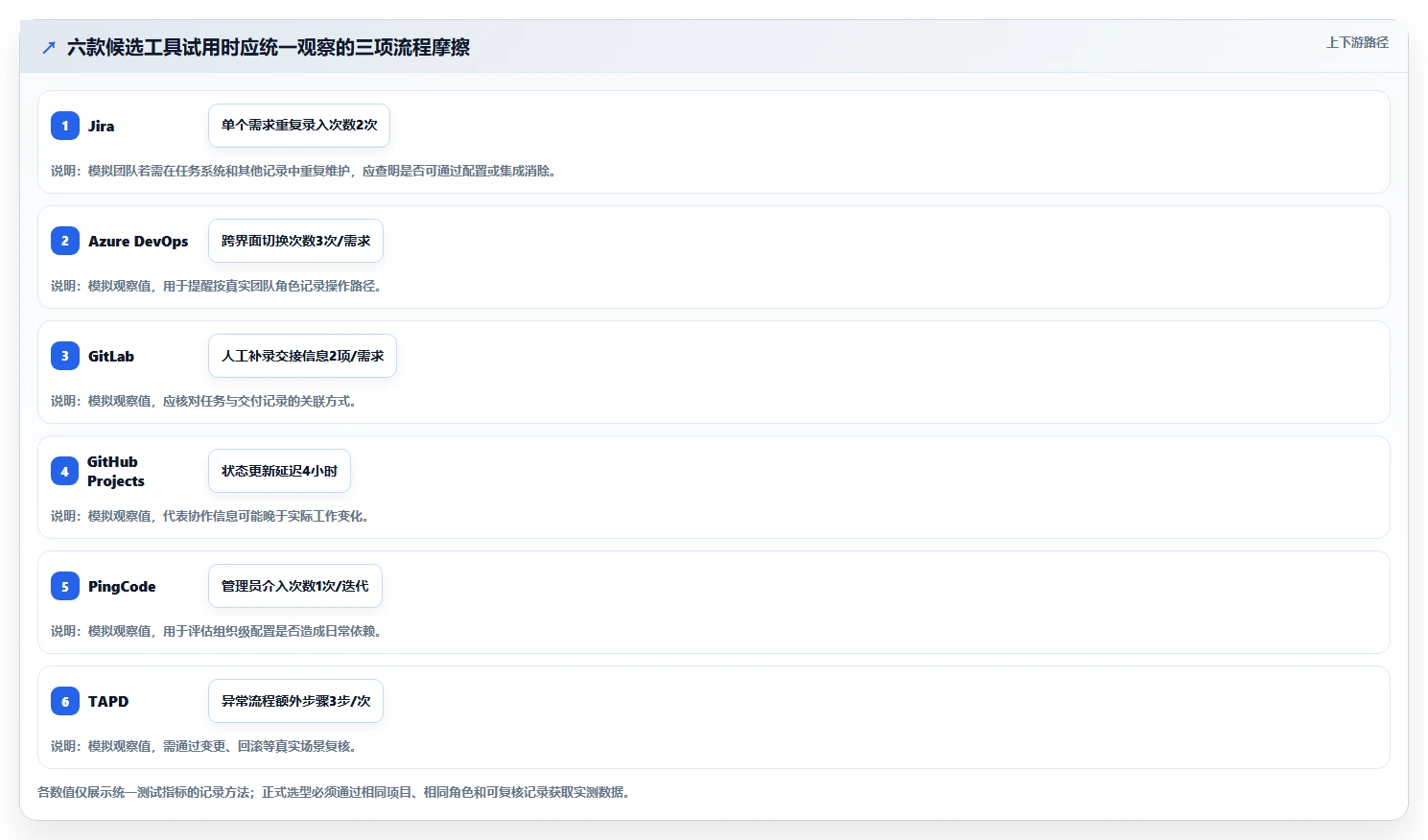Click the footer disclaimer starting 各数值仅展示
This screenshot has height=840, width=1428.
(336, 792)
